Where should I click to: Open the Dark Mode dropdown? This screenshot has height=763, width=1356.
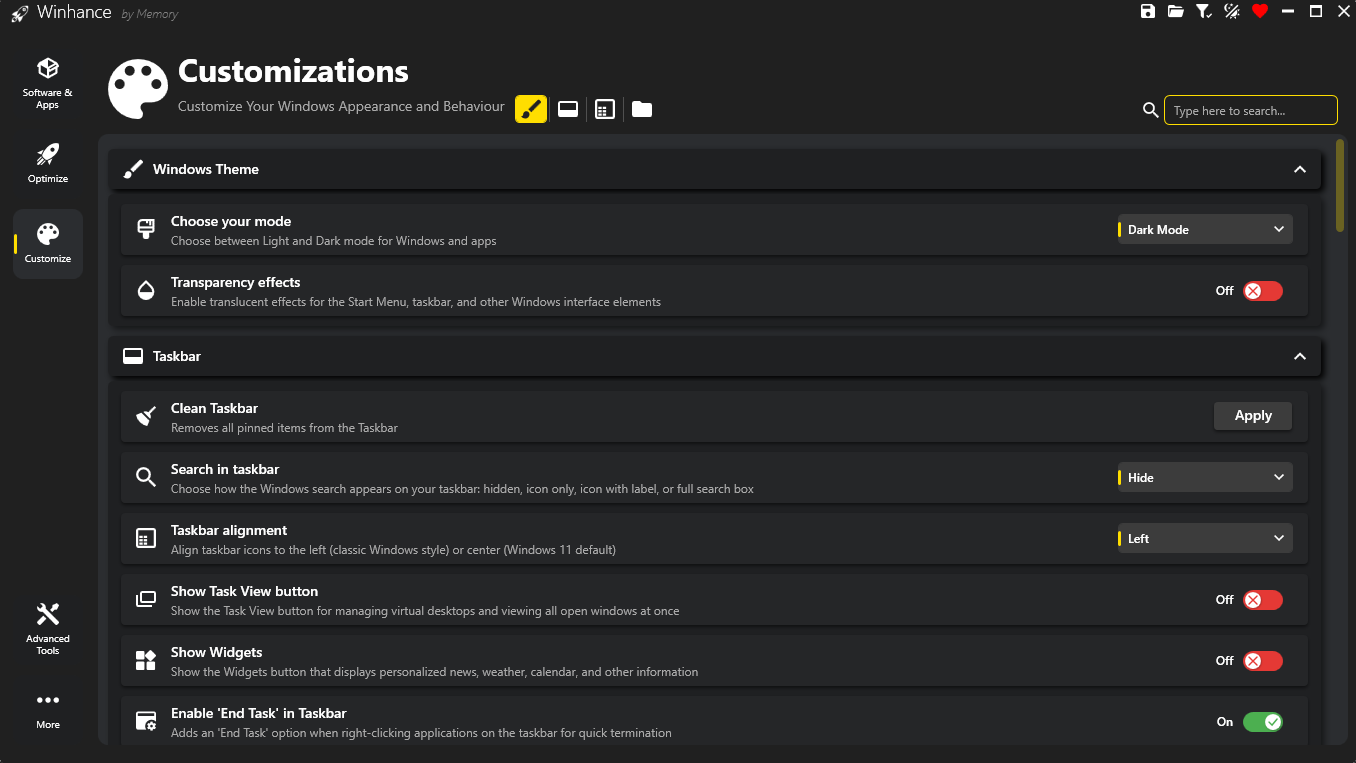click(1204, 230)
